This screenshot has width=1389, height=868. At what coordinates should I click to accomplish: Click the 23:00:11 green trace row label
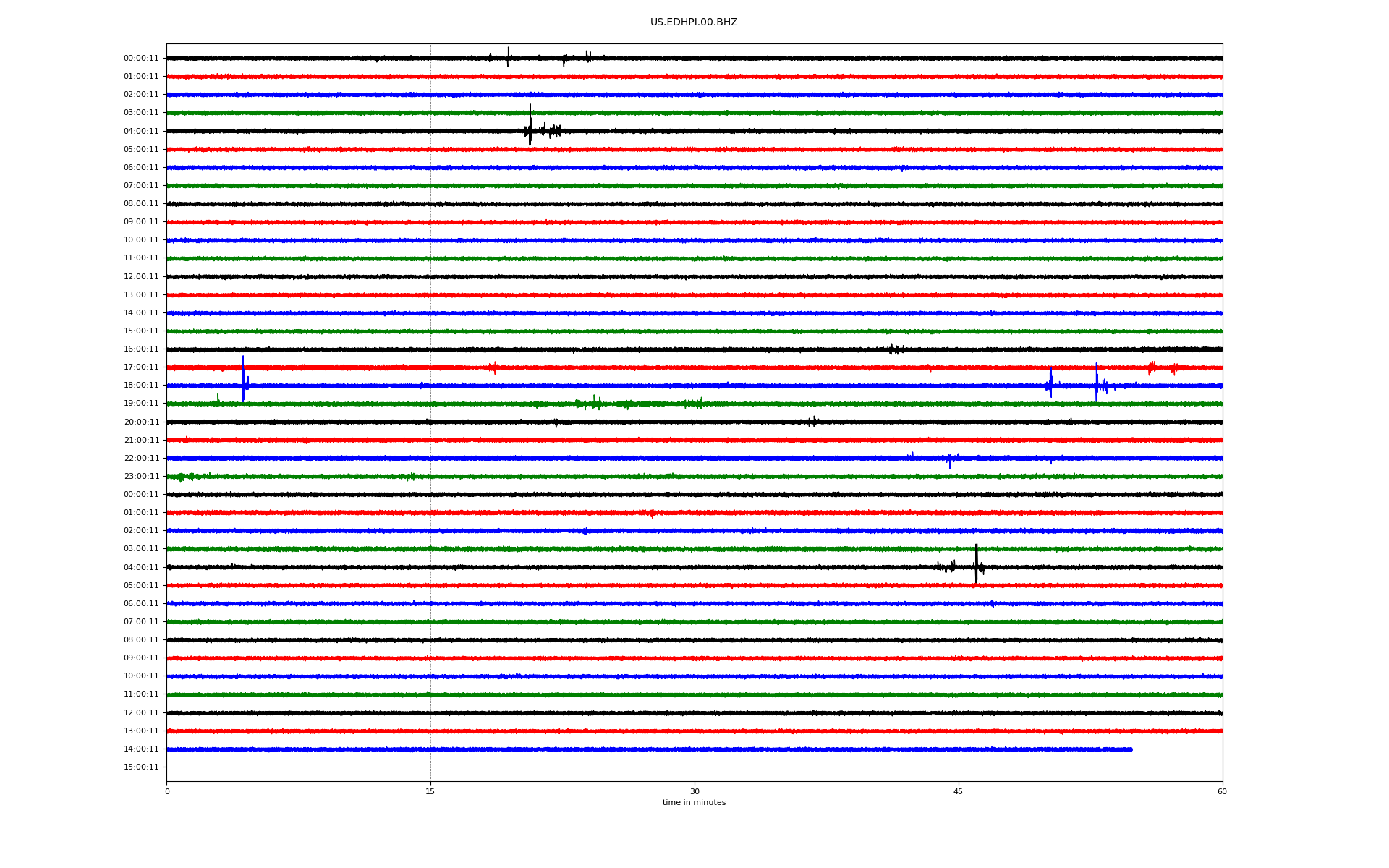141,477
